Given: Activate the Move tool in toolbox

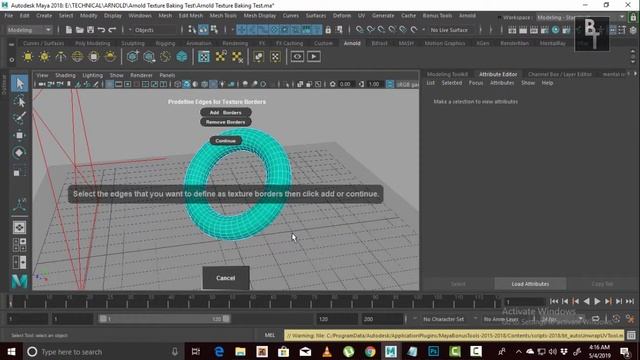Looking at the screenshot, I should point(19,135).
